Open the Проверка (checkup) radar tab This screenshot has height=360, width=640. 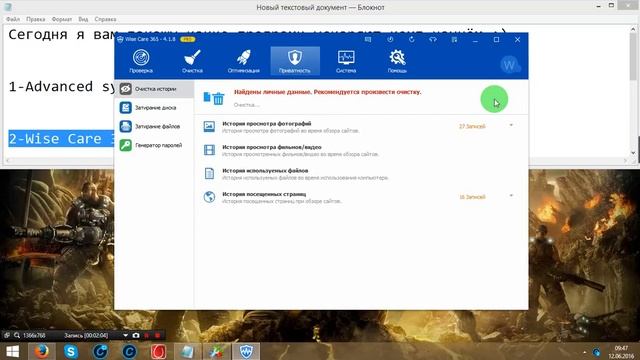click(x=141, y=61)
